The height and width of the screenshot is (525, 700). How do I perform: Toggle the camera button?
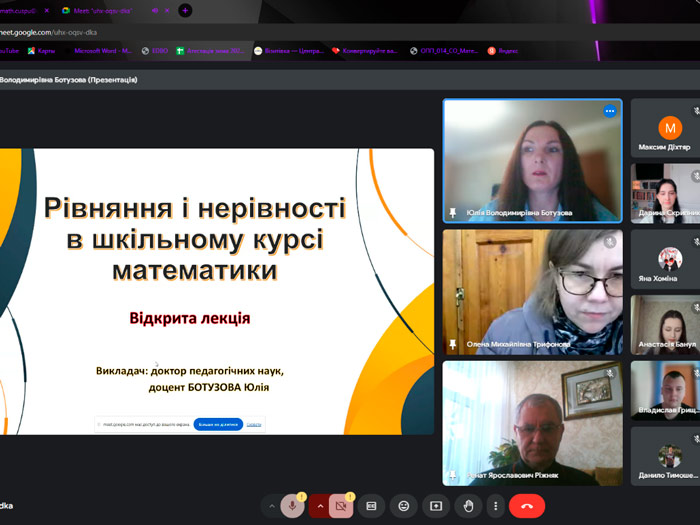point(342,507)
